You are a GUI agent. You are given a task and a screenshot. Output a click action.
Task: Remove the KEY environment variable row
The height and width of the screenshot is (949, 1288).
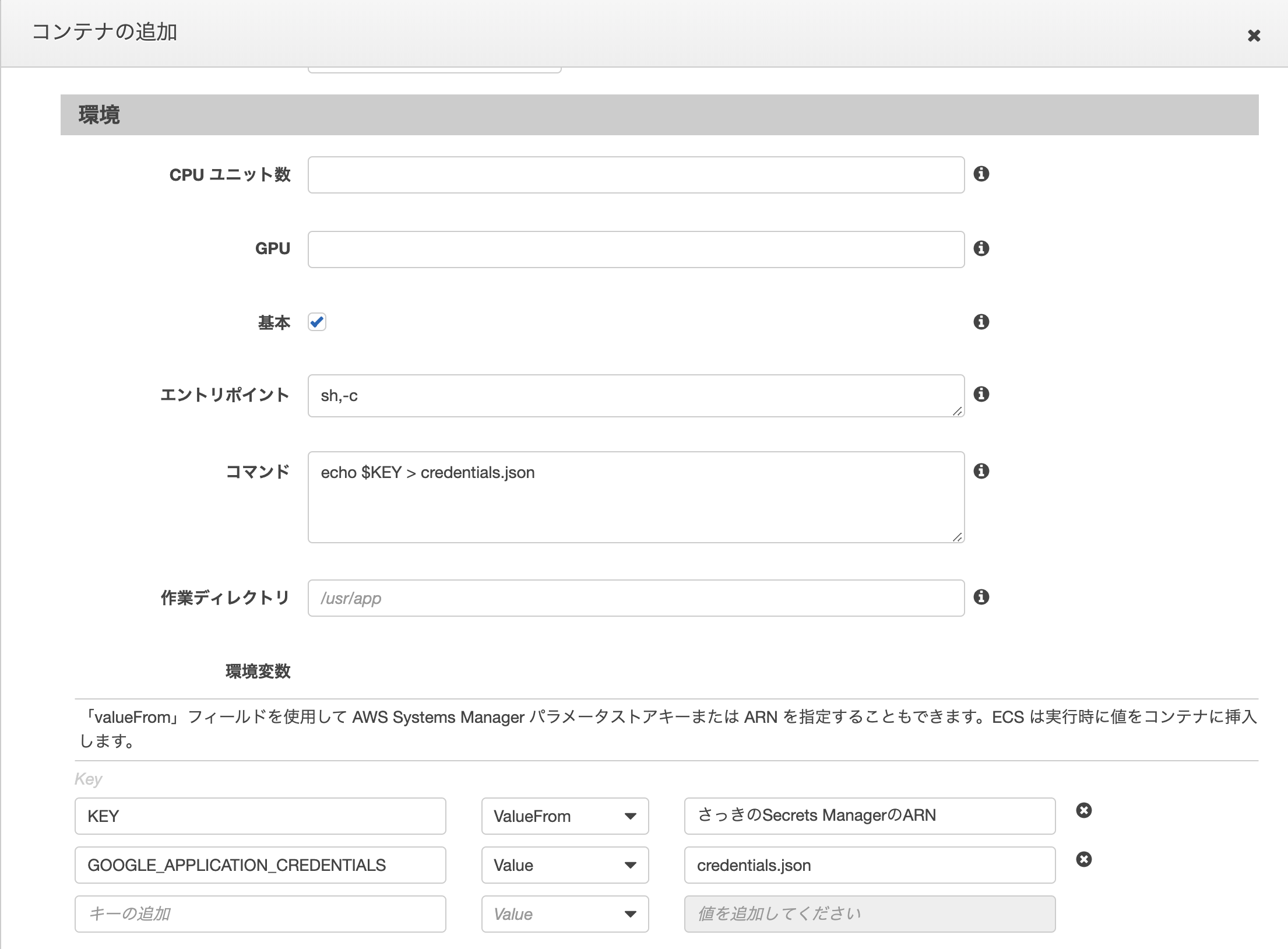click(1084, 810)
